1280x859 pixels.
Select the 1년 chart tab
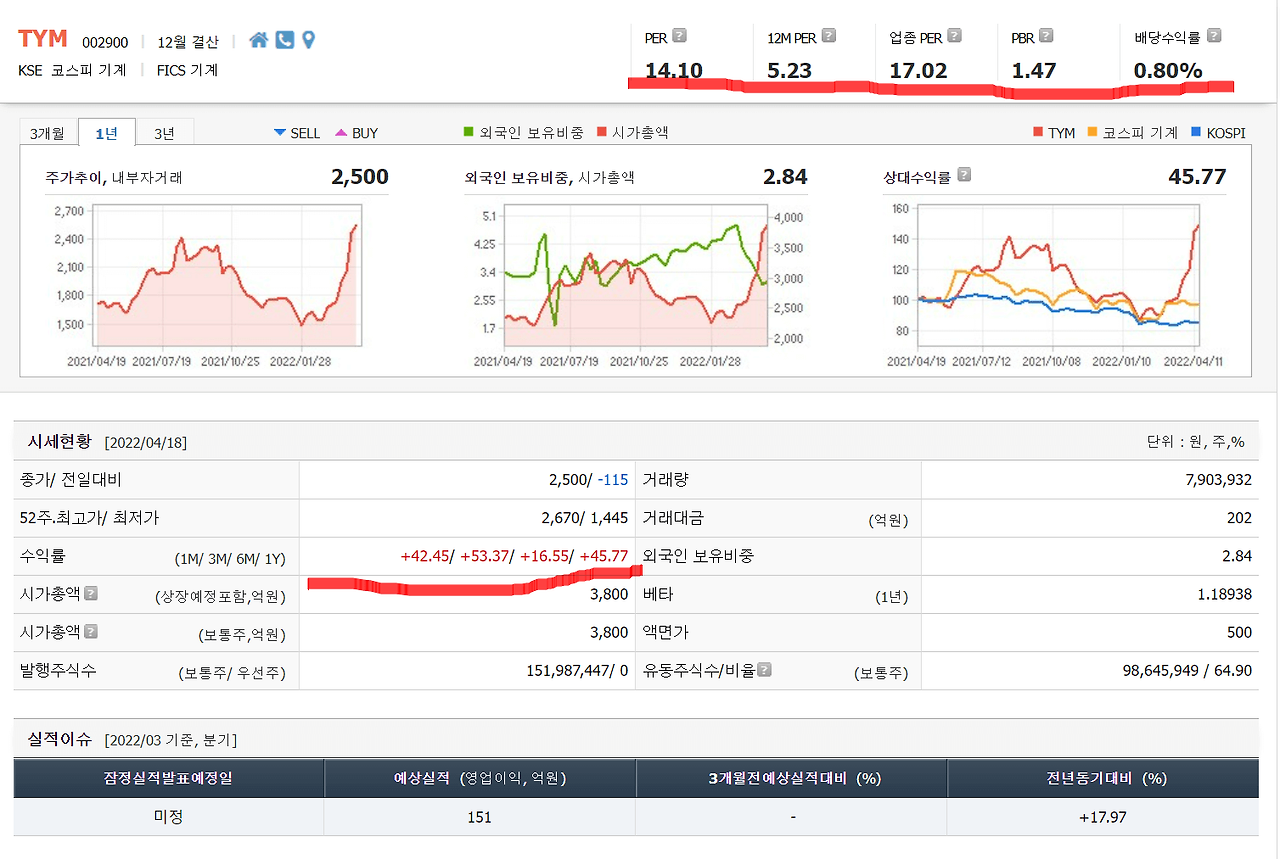click(105, 132)
